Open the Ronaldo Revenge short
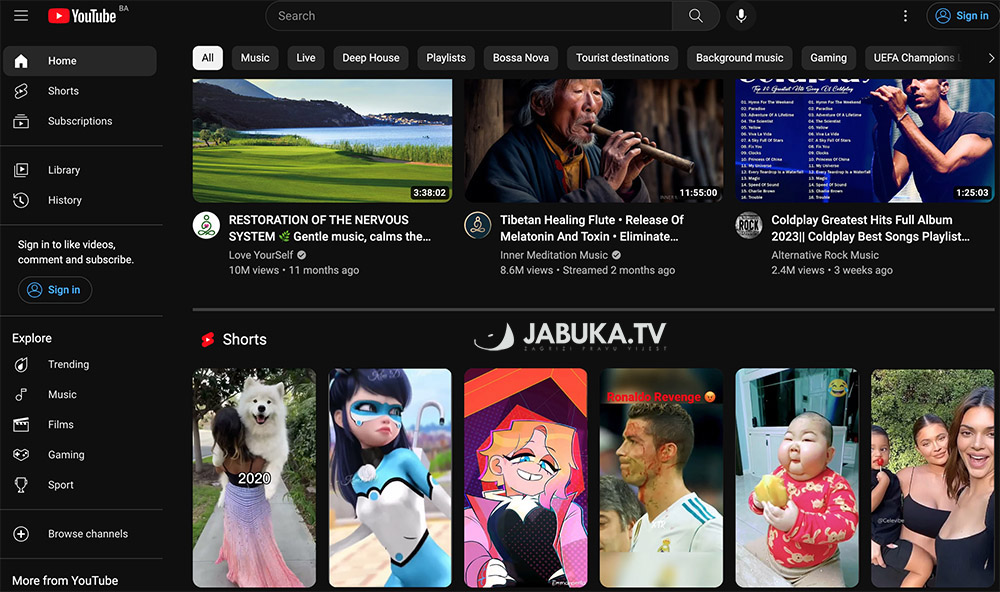This screenshot has width=1000, height=592. [x=661, y=478]
